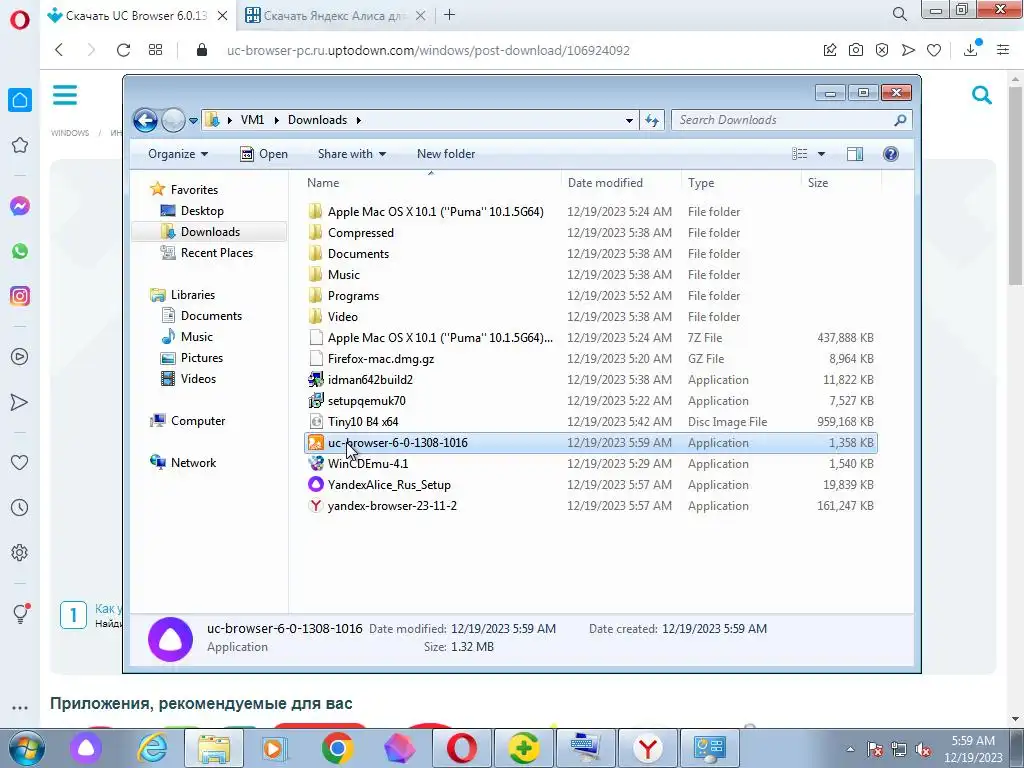Viewport: 1024px width, 768px height.
Task: Open Messenger in Opera sidebar
Action: [x=20, y=206]
